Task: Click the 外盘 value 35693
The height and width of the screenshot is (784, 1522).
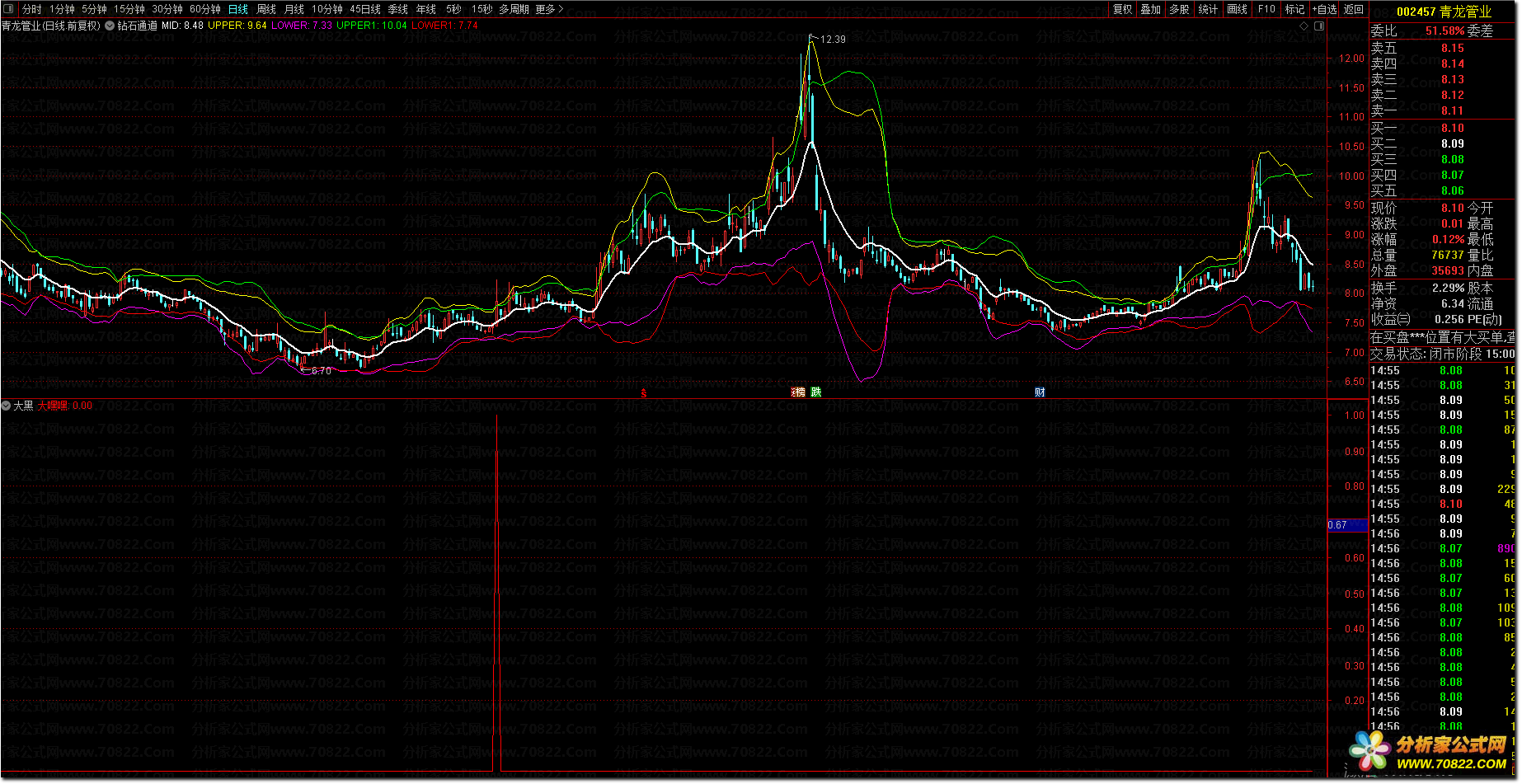Action: (x=1448, y=270)
